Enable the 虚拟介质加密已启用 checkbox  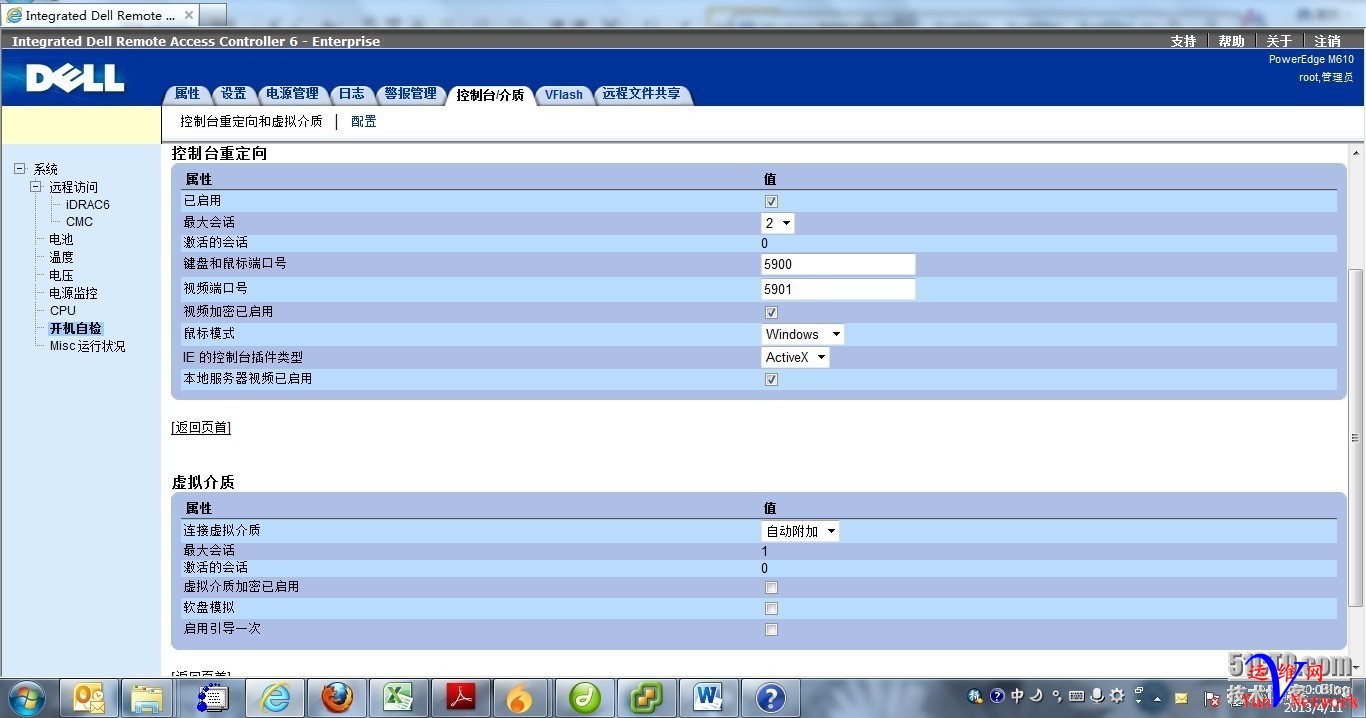(x=771, y=587)
